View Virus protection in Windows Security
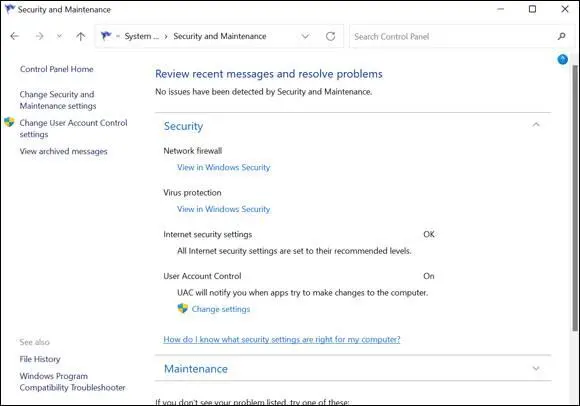The image size is (580, 406). point(223,209)
